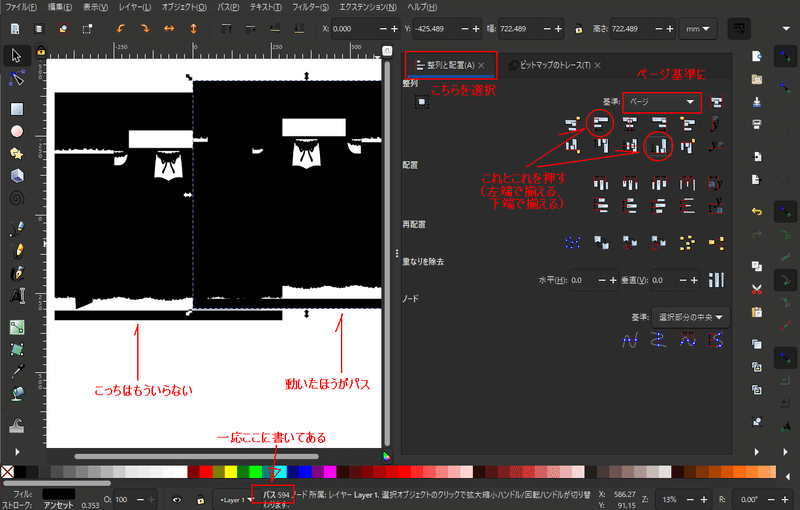Viewport: 800px width, 510px height.
Task: Select the Ellipse circle tool
Action: [17, 132]
